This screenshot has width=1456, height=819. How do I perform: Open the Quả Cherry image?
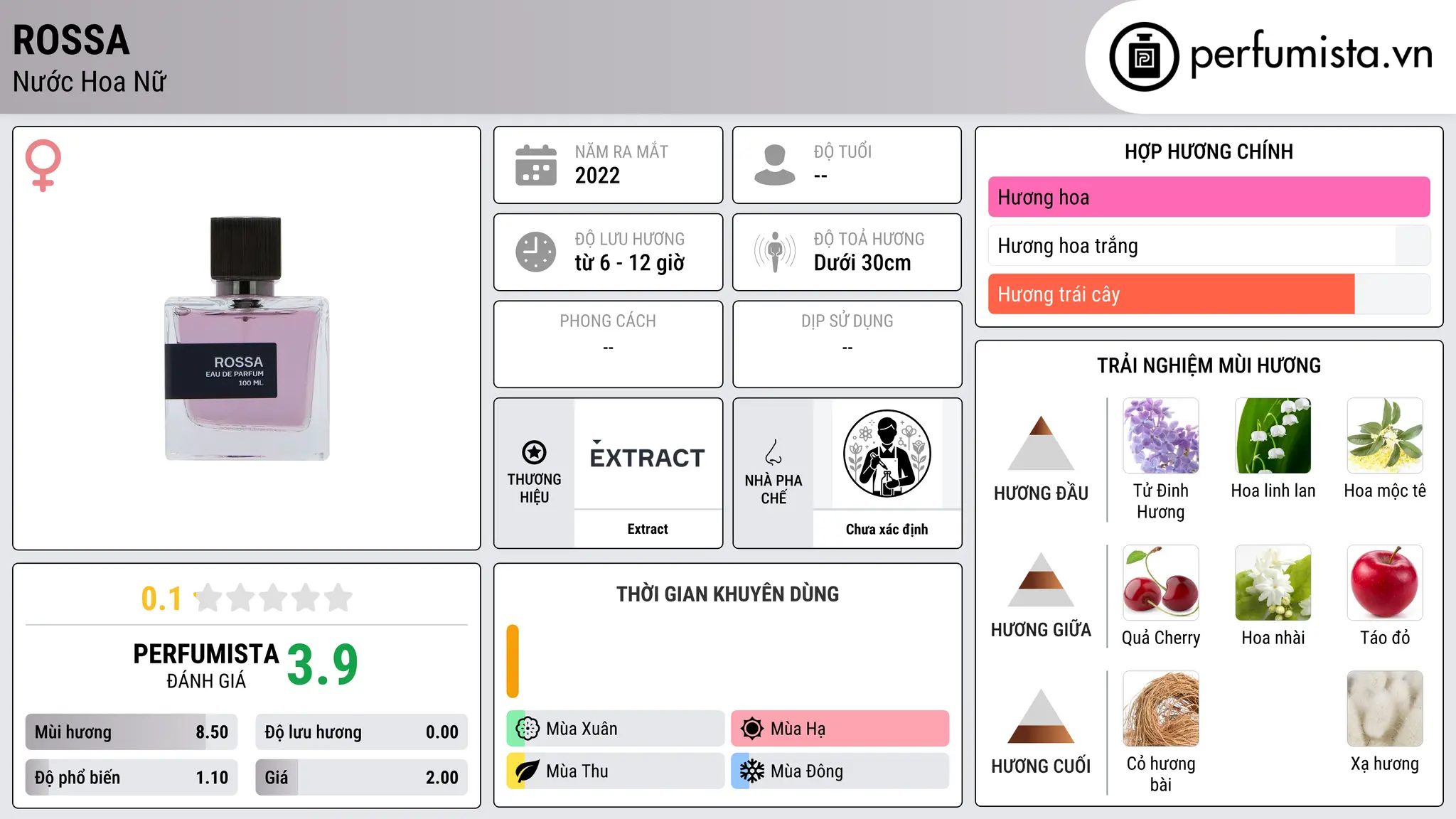coord(1161,583)
